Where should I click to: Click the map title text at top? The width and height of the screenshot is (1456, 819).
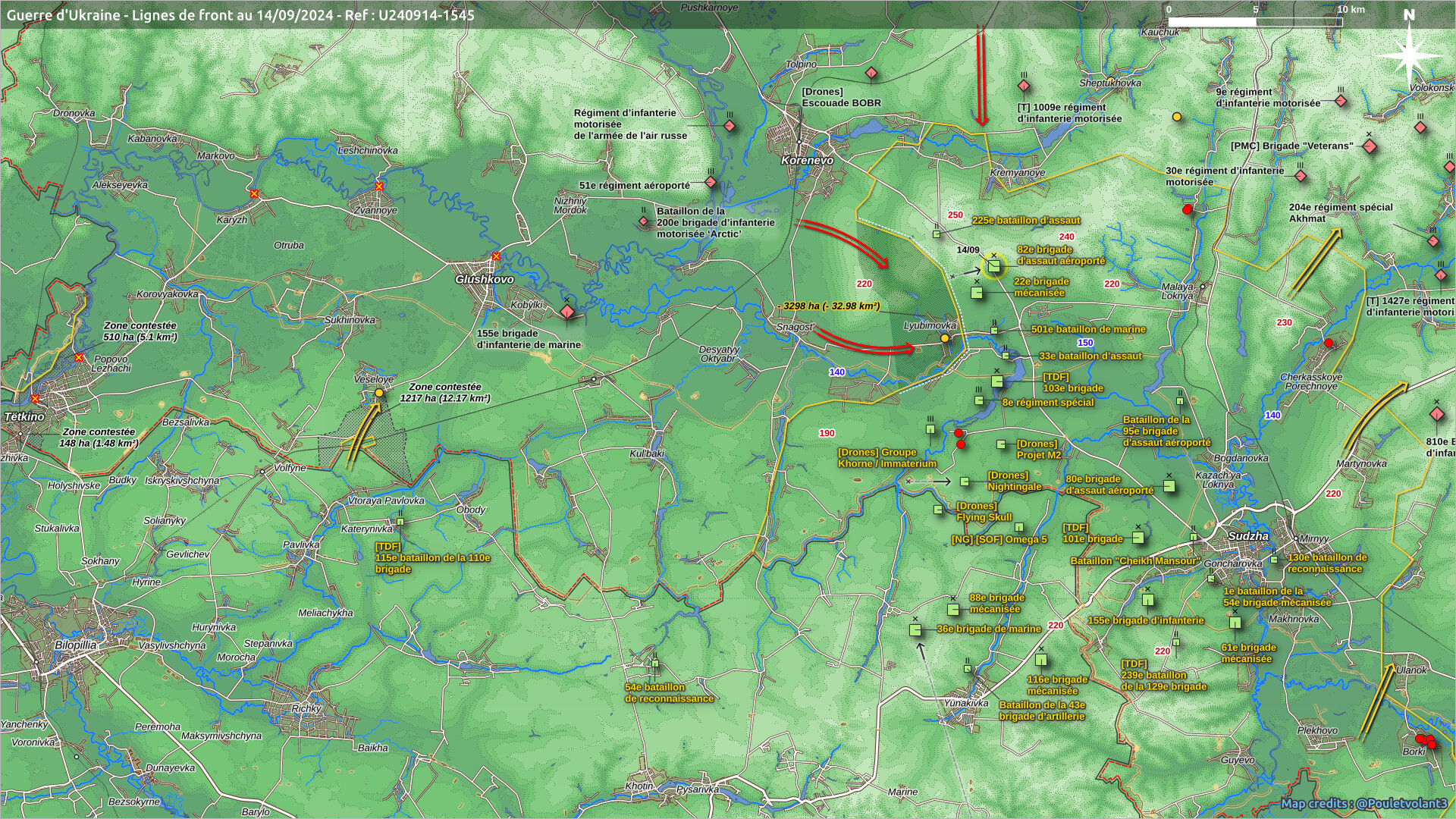(x=240, y=14)
